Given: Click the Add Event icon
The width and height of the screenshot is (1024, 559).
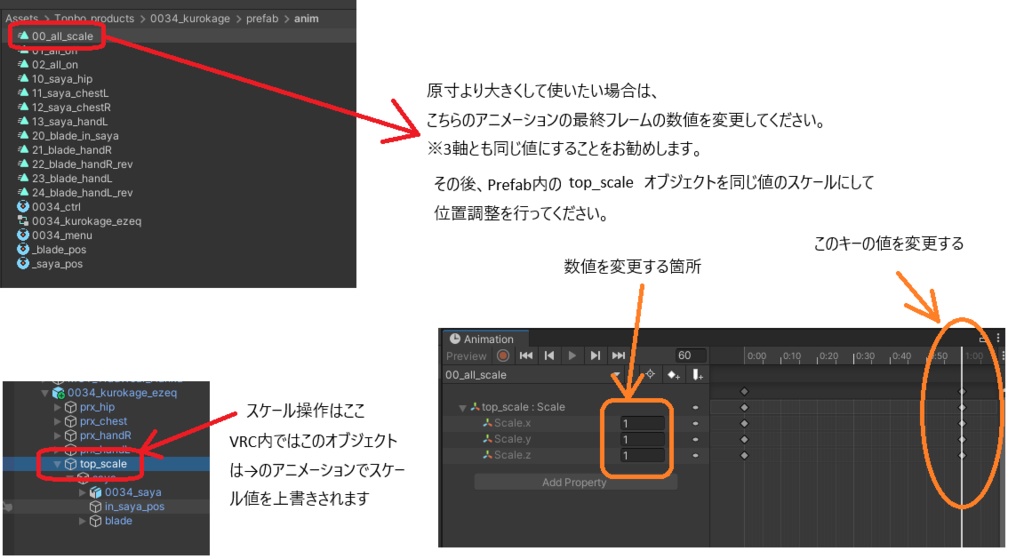Looking at the screenshot, I should [x=697, y=375].
